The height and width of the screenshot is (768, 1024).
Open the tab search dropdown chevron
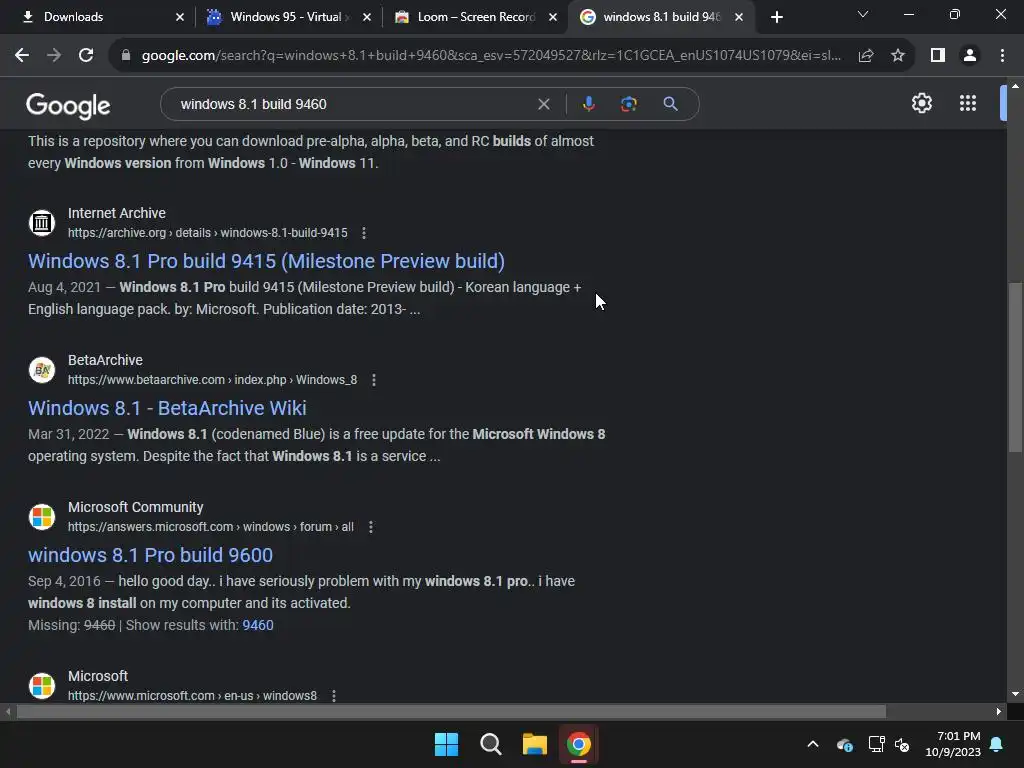point(863,14)
